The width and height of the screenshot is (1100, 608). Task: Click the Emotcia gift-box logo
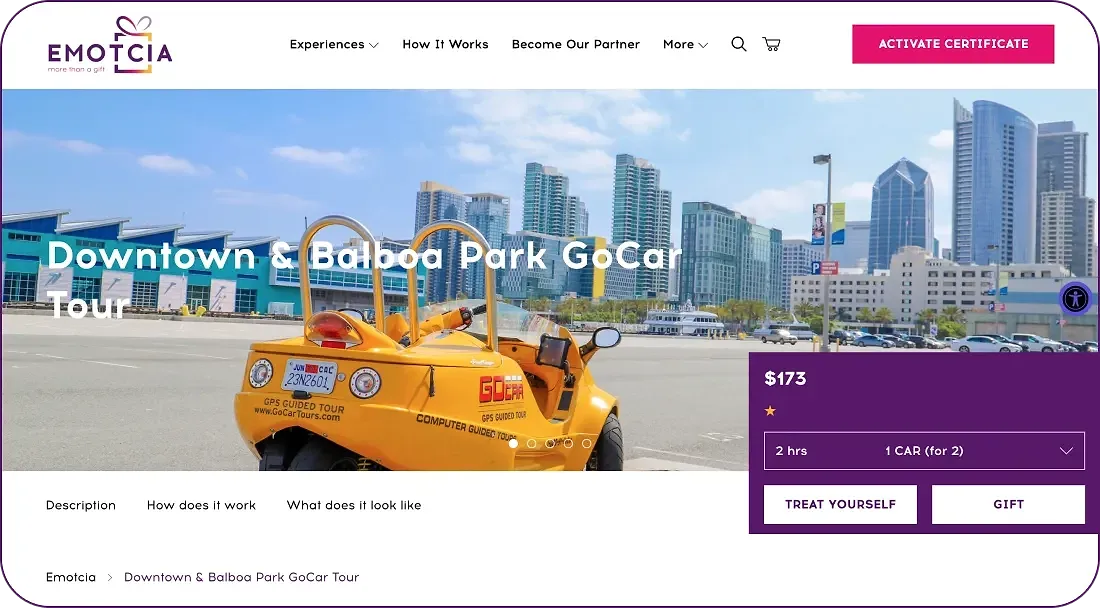click(110, 45)
